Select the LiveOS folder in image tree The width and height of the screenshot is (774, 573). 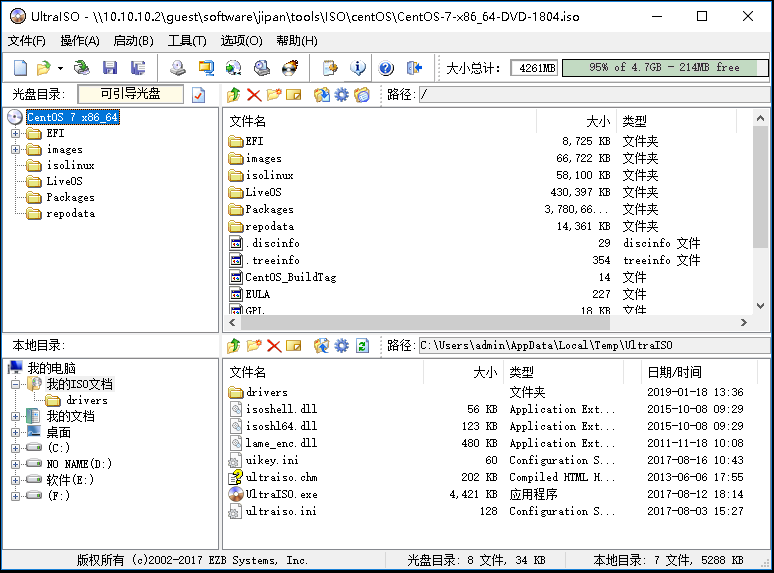[x=64, y=181]
